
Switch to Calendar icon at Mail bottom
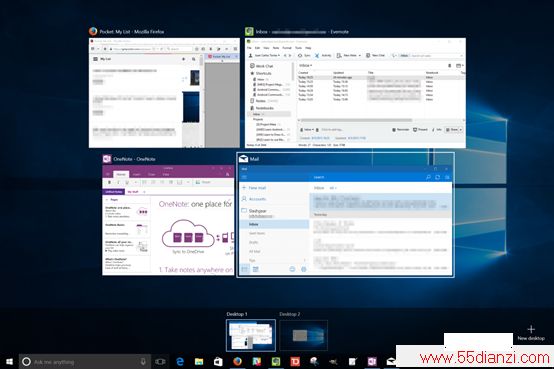(x=255, y=269)
